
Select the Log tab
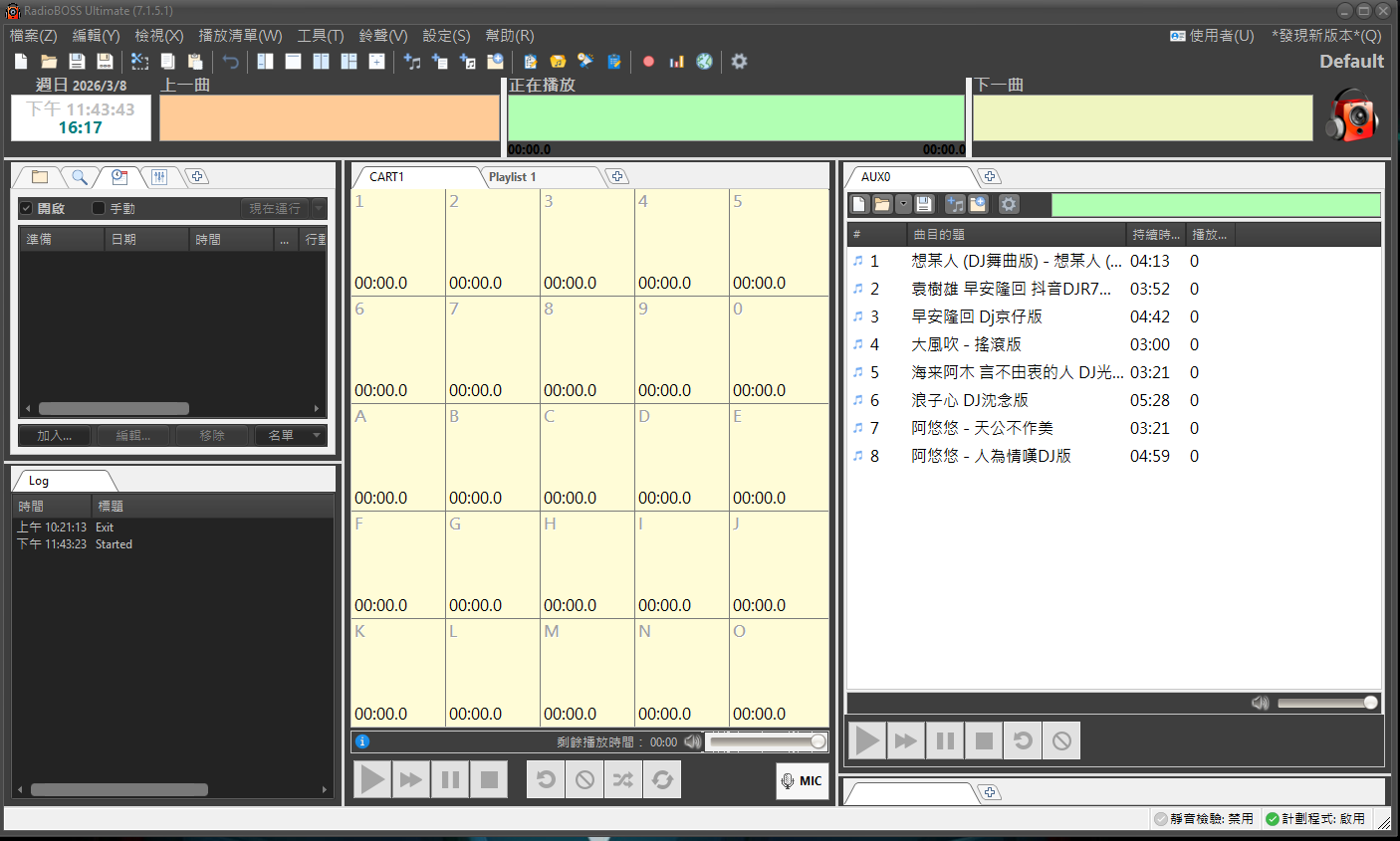(x=39, y=481)
